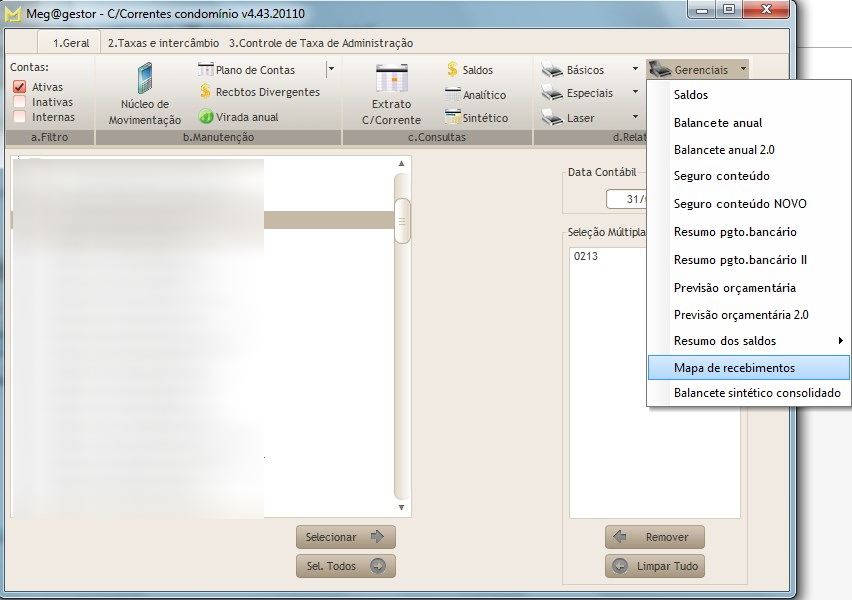The width and height of the screenshot is (852, 600).
Task: Click the Selecionar button
Action: [345, 537]
